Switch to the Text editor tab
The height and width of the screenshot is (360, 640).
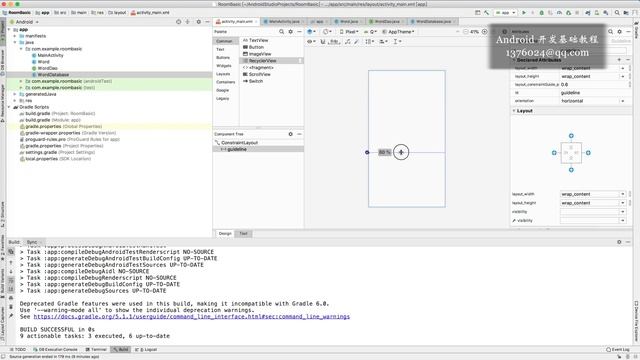(244, 233)
